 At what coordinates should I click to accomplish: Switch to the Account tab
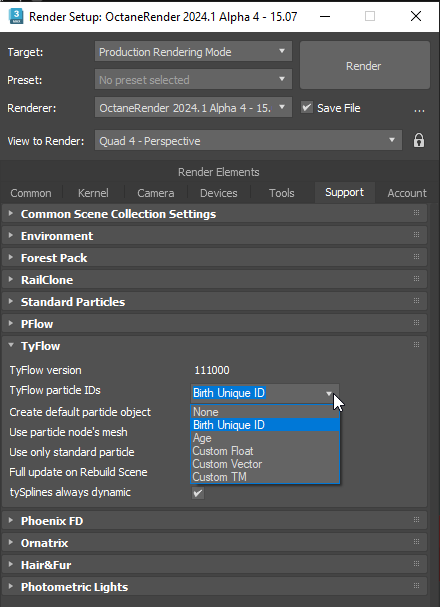point(407,193)
